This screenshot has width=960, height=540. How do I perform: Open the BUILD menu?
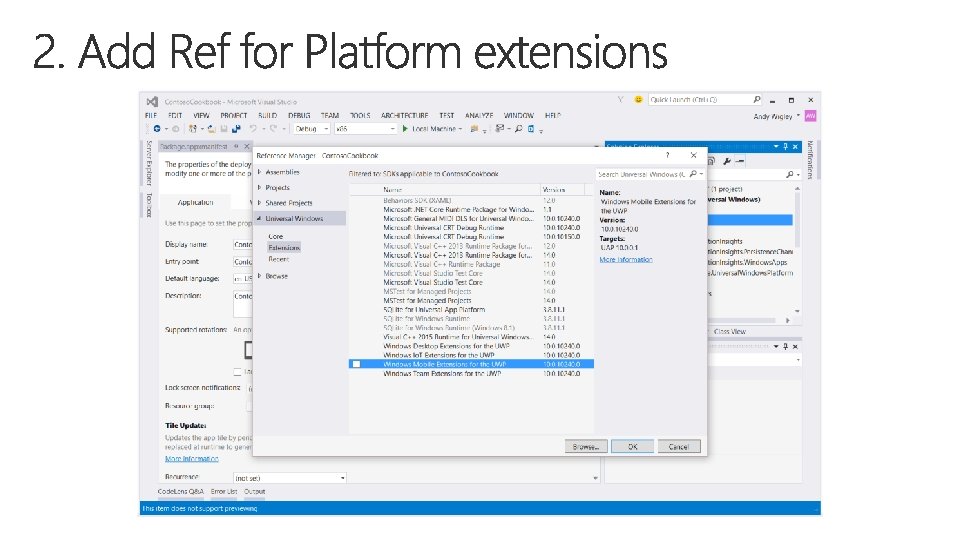[268, 115]
